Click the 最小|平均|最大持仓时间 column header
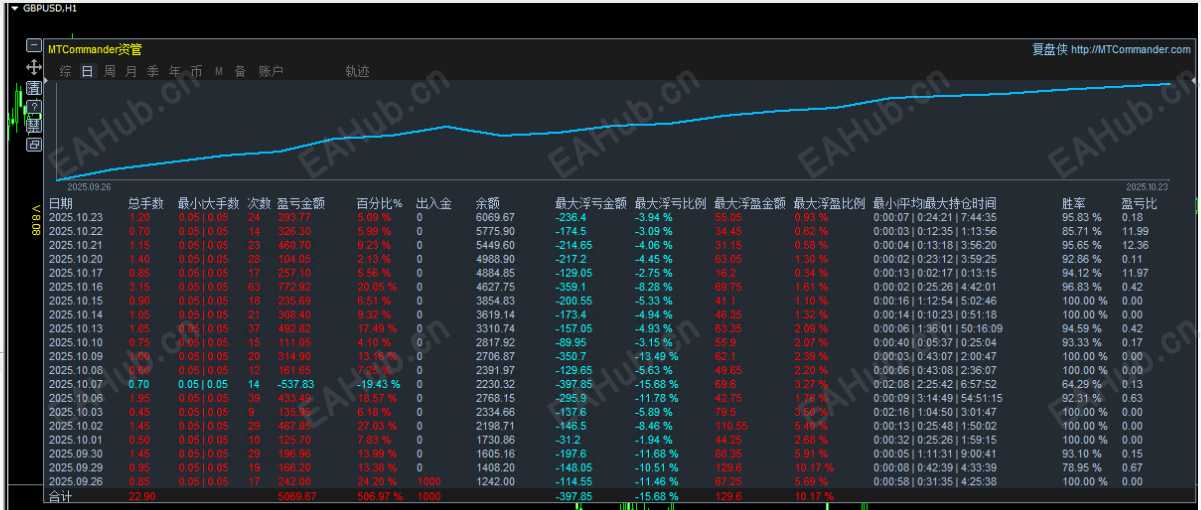Image resolution: width=1201 pixels, height=510 pixels. [x=934, y=204]
